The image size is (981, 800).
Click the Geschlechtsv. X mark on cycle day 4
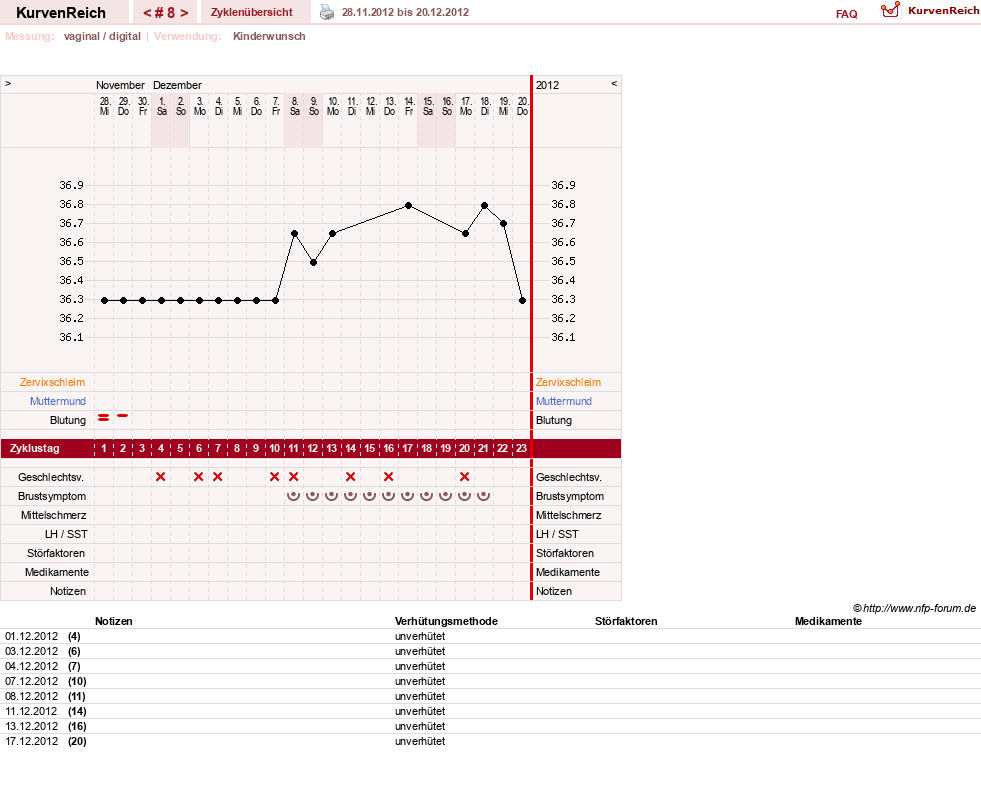click(161, 477)
